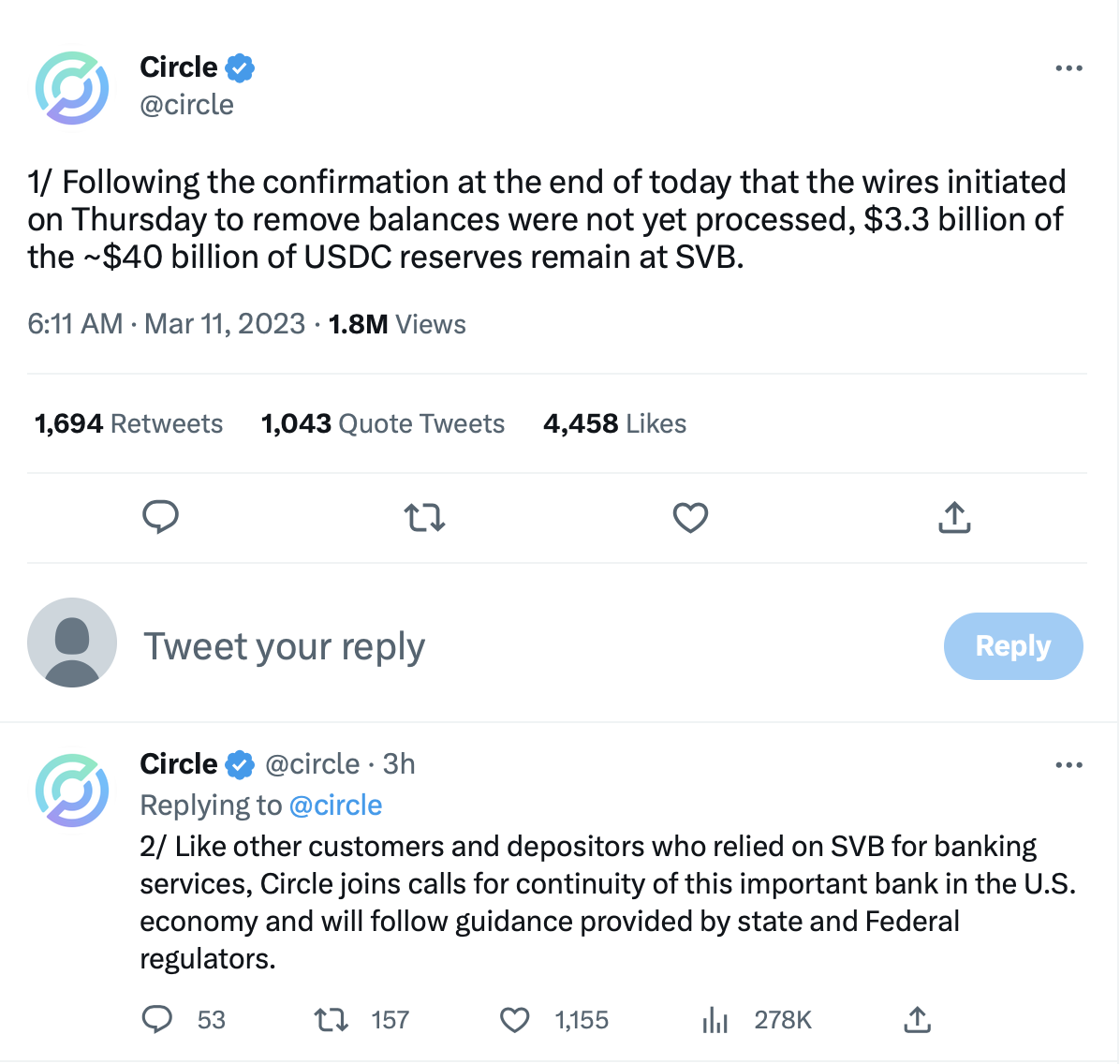Viewport: 1120px width, 1064px height.
Task: Open more options on main tweet
Action: 1068,68
